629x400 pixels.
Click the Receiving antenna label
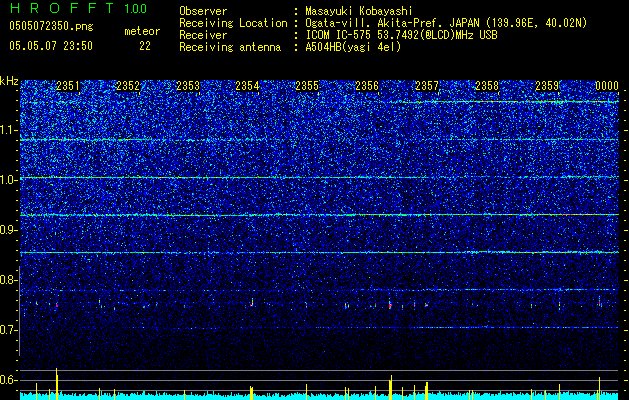click(x=230, y=47)
